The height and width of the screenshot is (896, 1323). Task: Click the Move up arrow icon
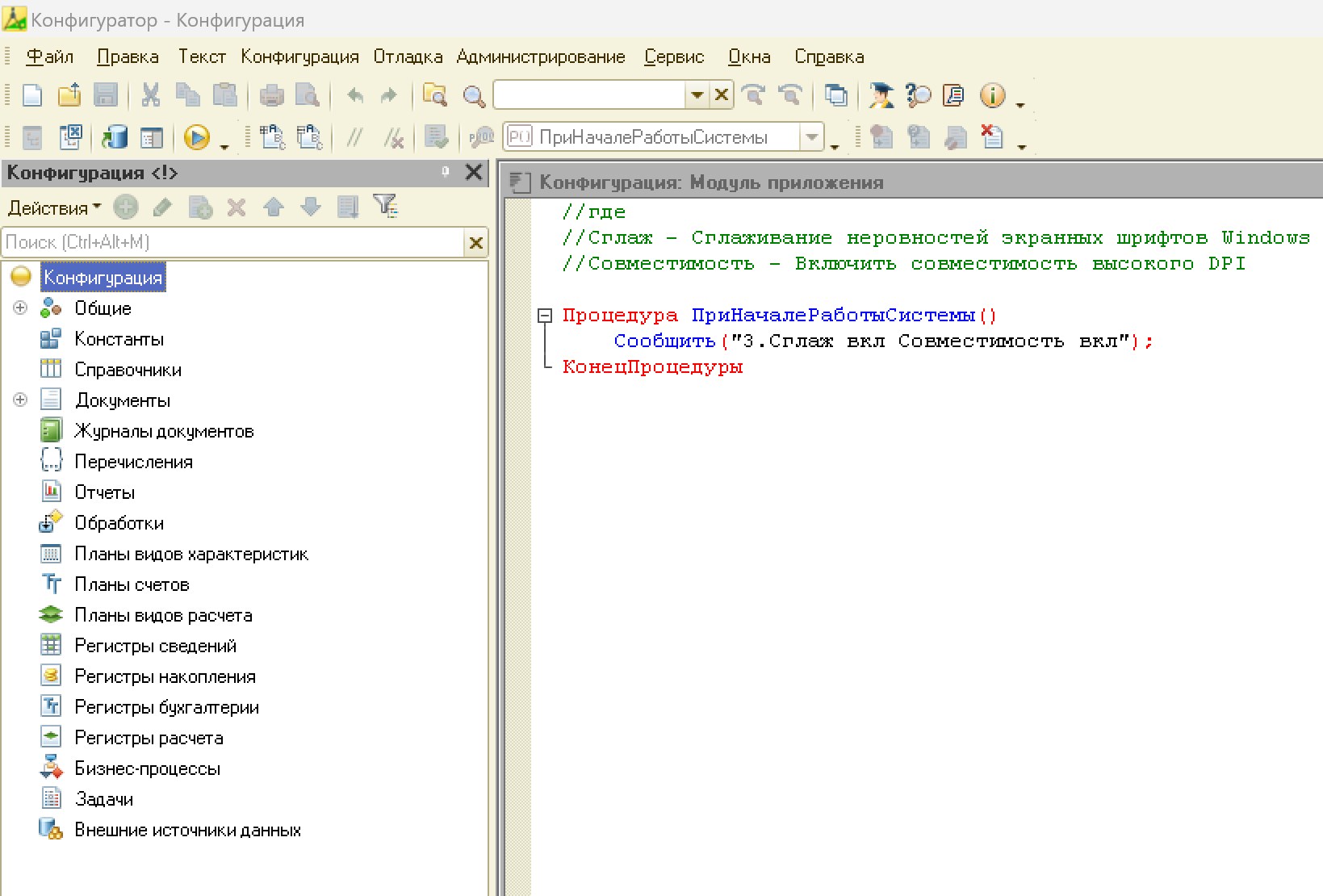click(x=274, y=207)
